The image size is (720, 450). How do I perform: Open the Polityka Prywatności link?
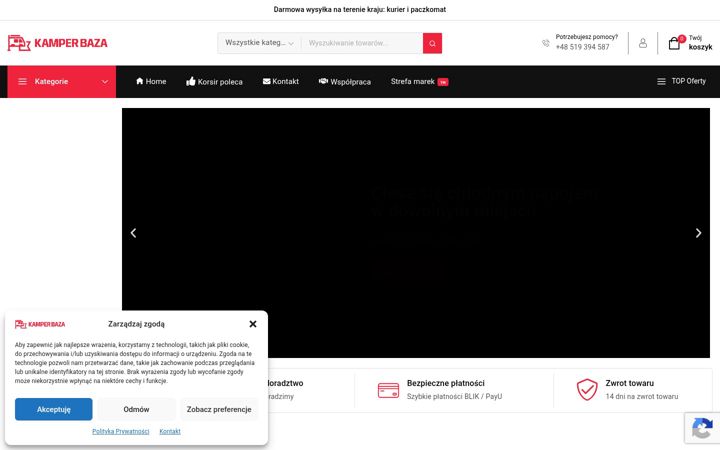(x=120, y=432)
